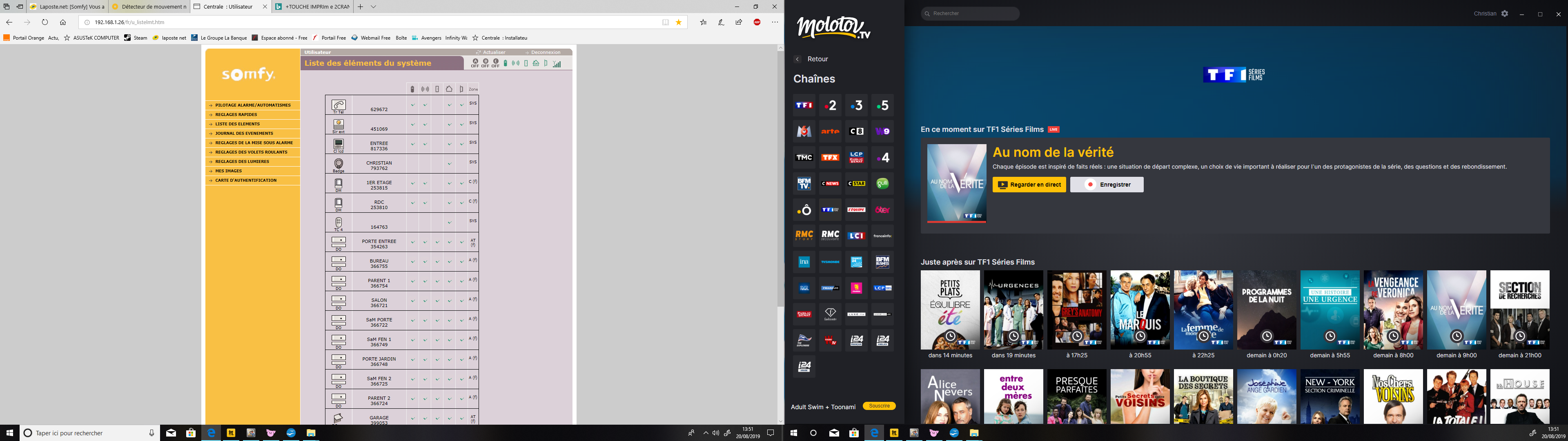Click the Tr Tél device icon in Somfy list
1568x441 pixels.
point(339,105)
